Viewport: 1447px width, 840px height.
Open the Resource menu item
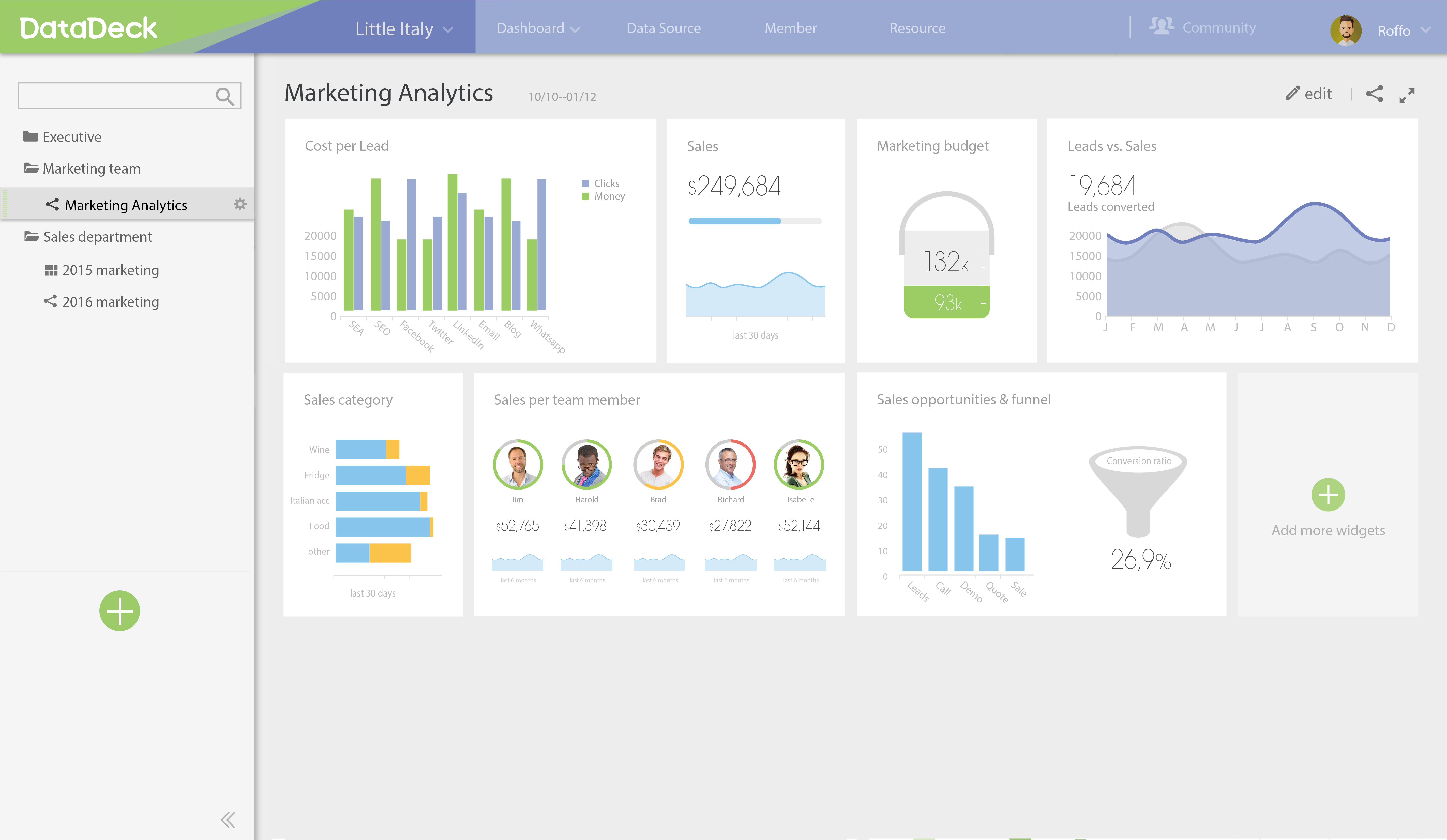point(917,29)
